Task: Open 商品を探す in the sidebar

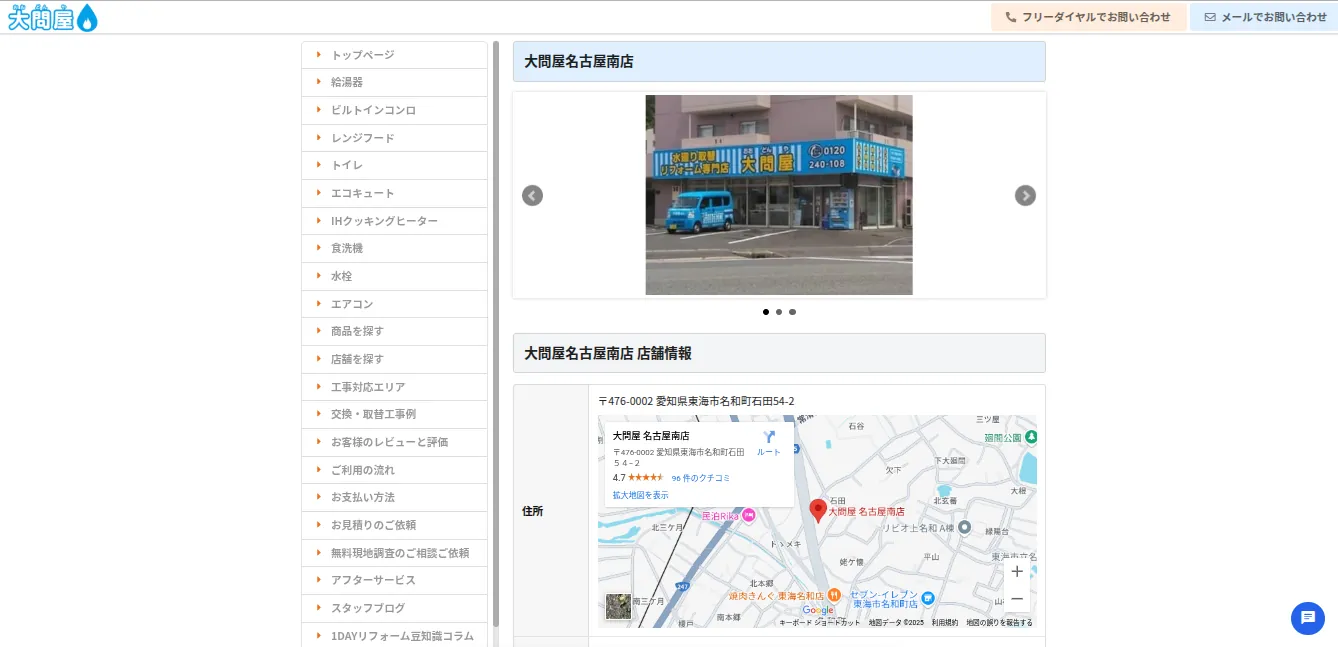Action: [x=394, y=331]
